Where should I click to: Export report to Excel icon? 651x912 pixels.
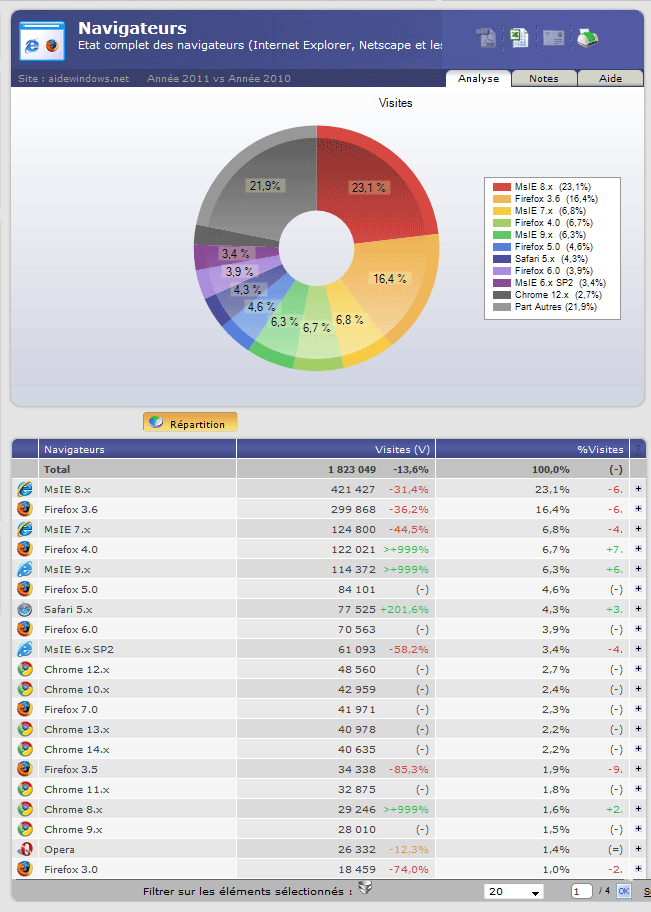pos(519,38)
